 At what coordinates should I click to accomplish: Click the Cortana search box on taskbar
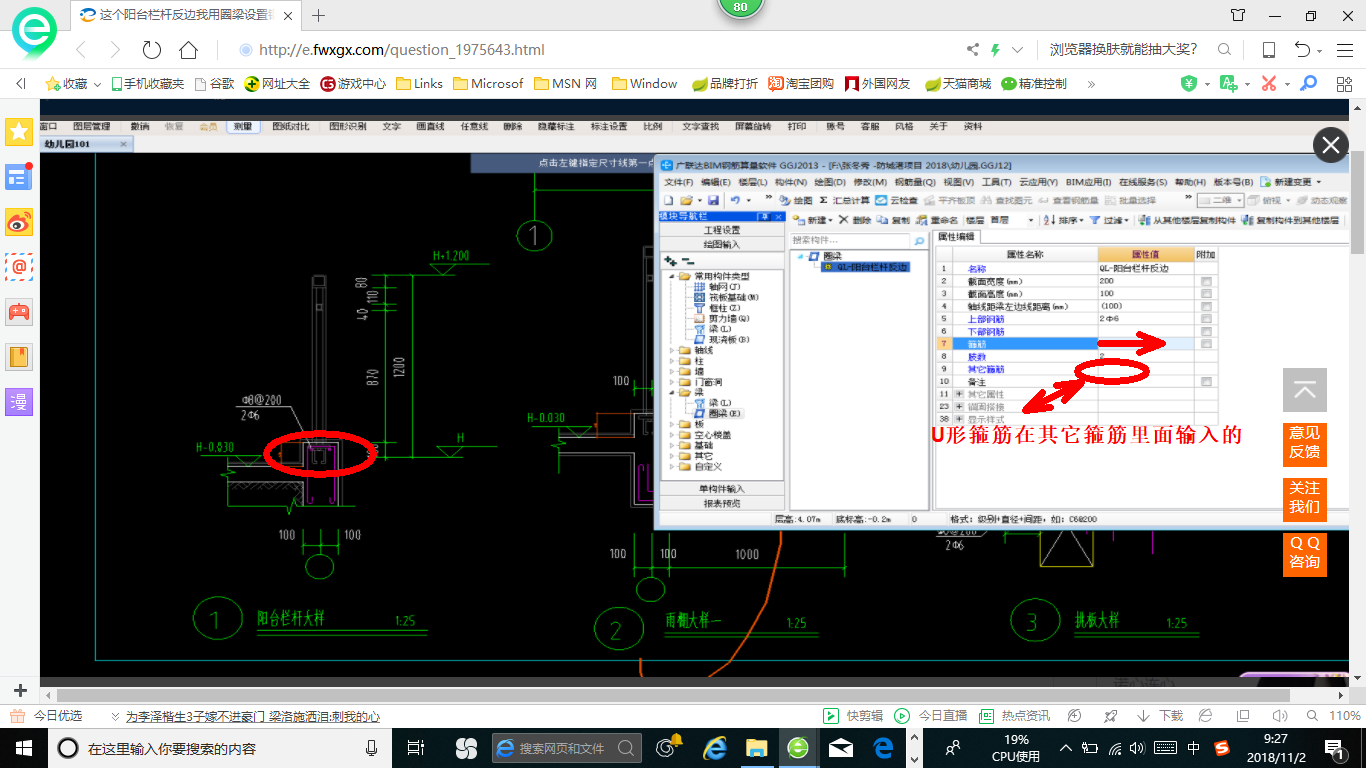220,748
